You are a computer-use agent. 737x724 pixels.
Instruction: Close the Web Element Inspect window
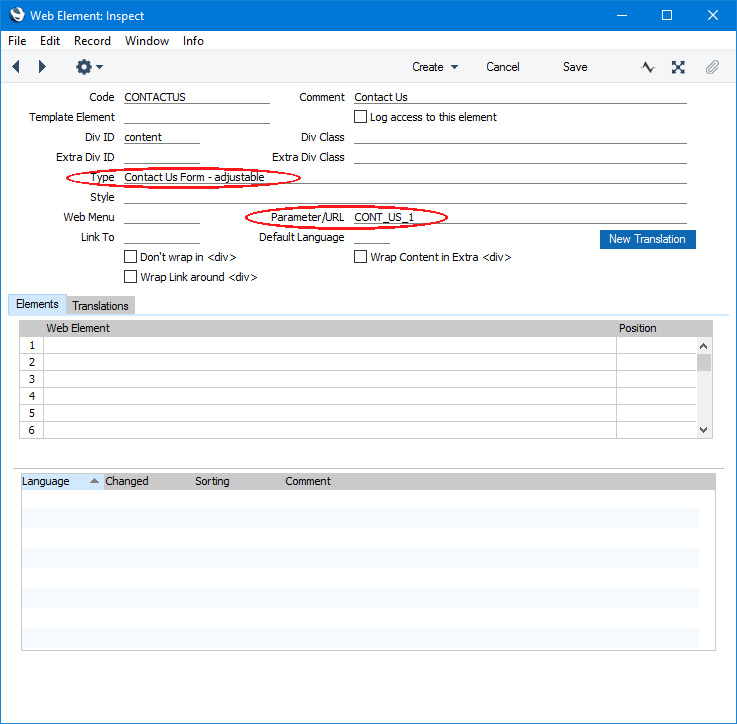click(x=713, y=15)
